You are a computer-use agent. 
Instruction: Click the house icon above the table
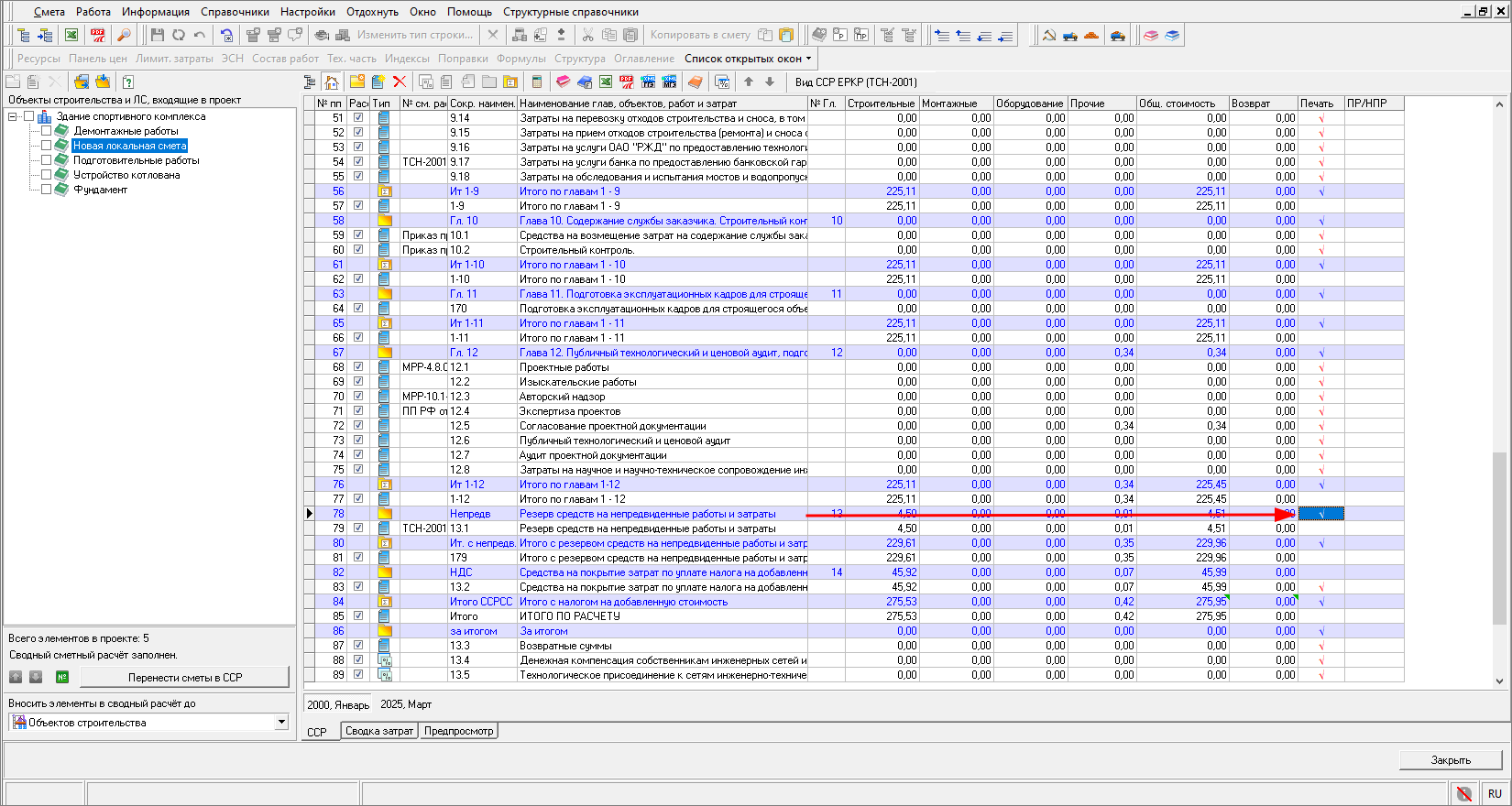click(x=332, y=82)
